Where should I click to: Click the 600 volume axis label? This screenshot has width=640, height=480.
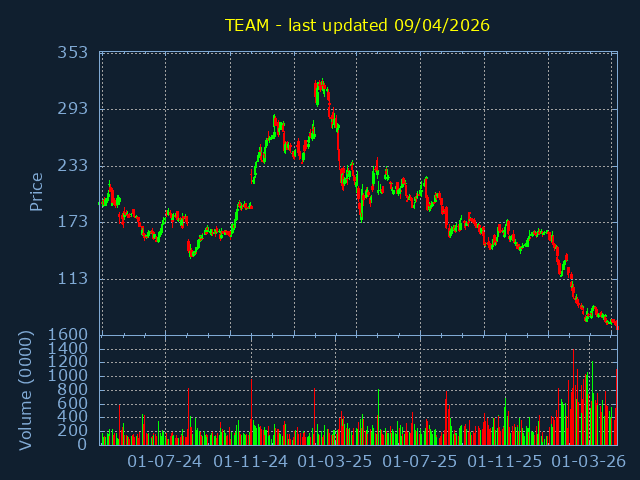pos(73,403)
